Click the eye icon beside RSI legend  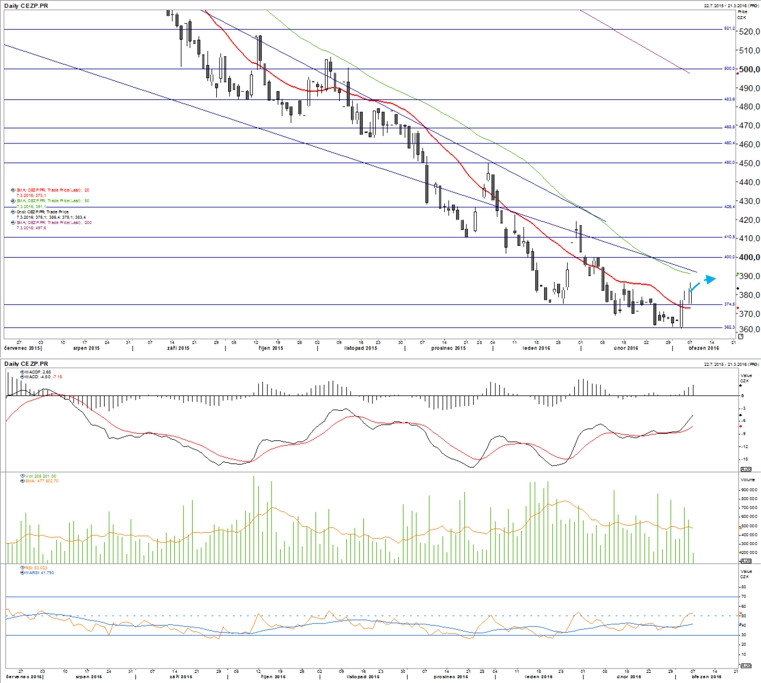tap(22, 567)
